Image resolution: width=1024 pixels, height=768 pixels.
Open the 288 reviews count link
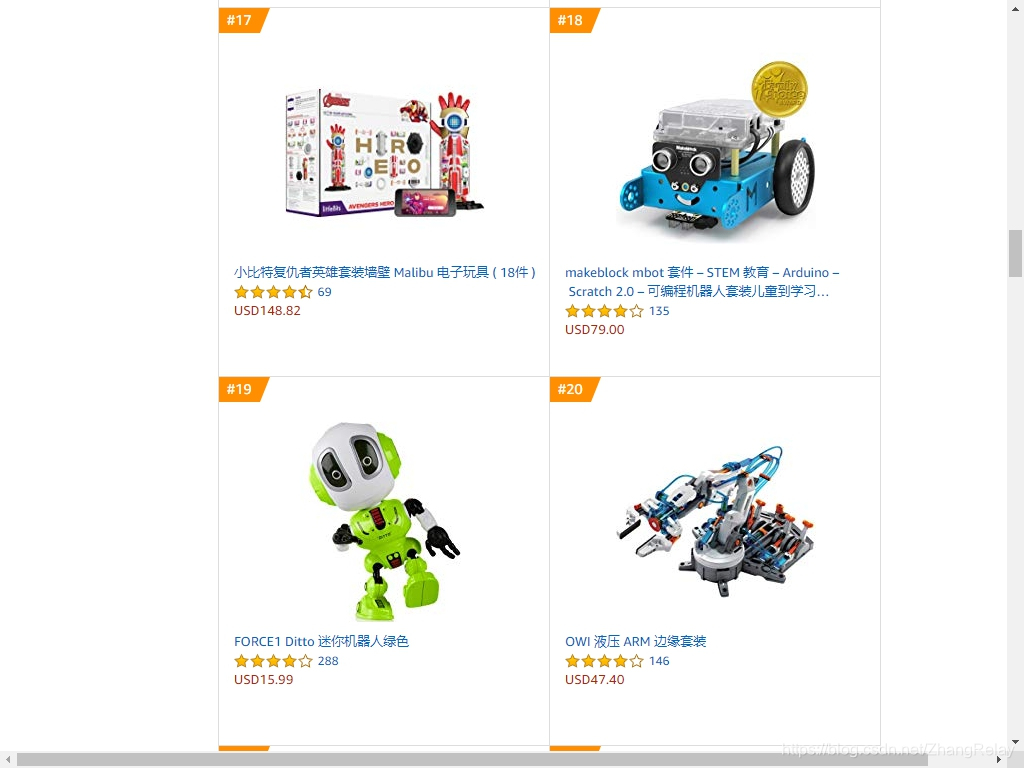pos(328,661)
